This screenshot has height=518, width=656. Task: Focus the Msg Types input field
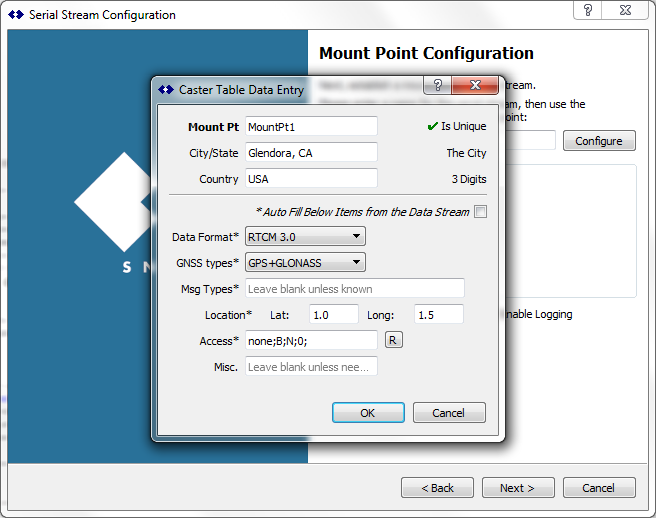[354, 289]
